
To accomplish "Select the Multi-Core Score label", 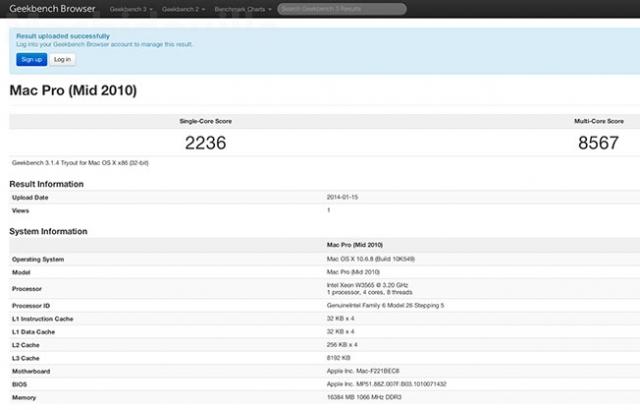I will tap(599, 121).
